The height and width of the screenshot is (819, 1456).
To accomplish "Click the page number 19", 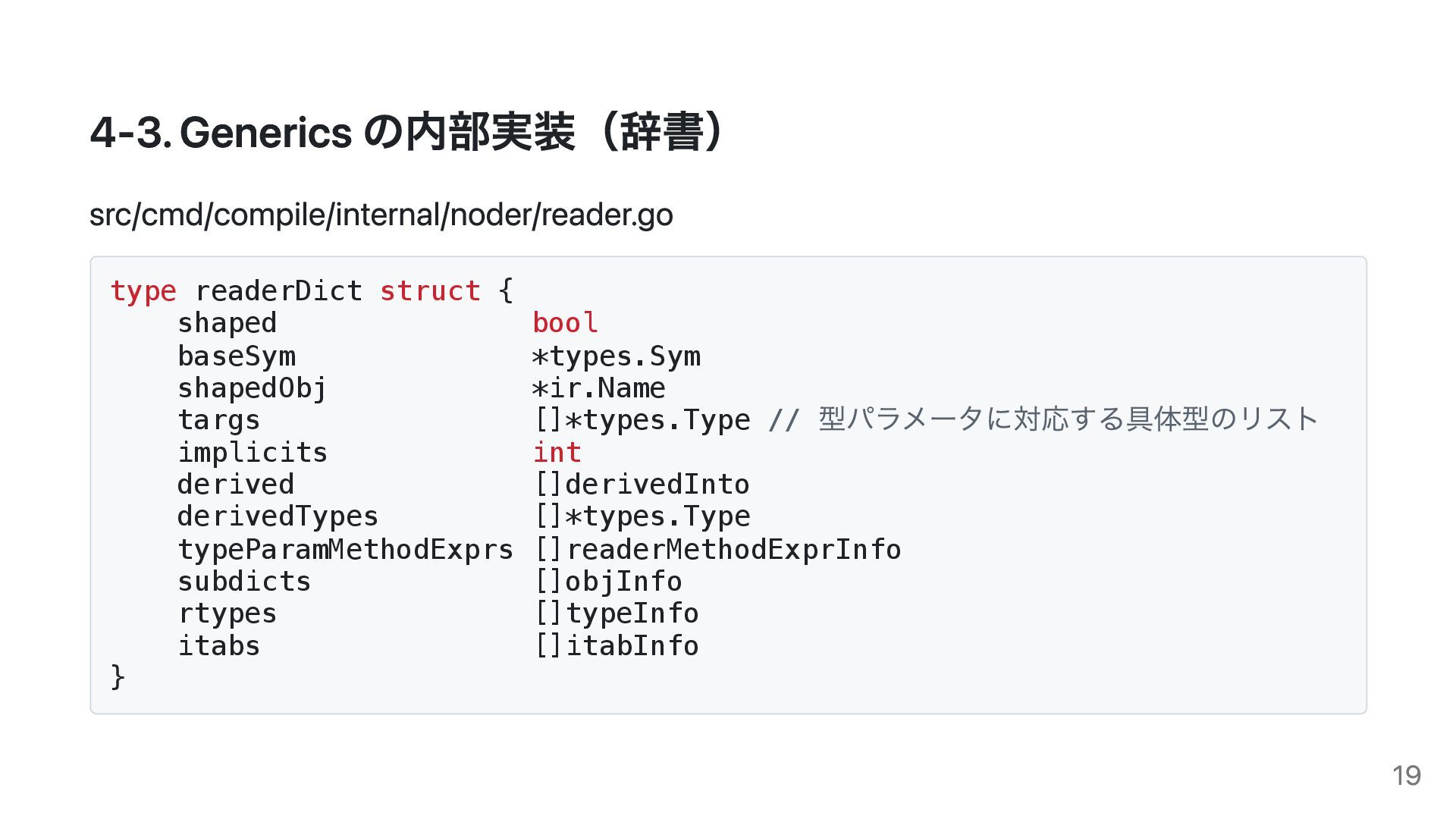I will point(1407,776).
